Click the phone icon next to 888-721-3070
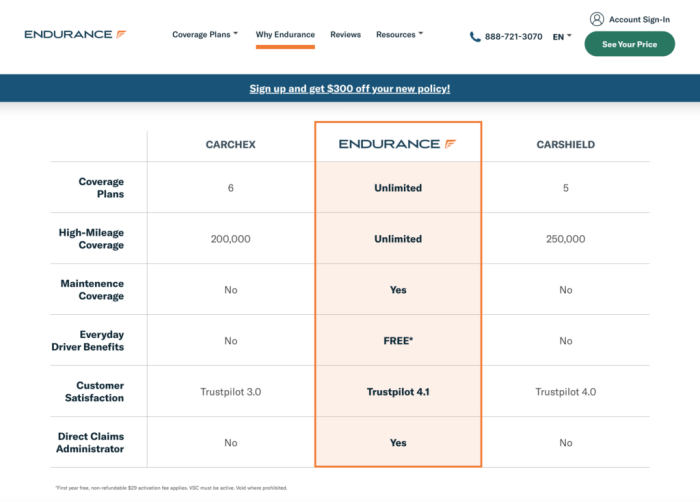Screen dimensions: 700x502 (x=475, y=37)
